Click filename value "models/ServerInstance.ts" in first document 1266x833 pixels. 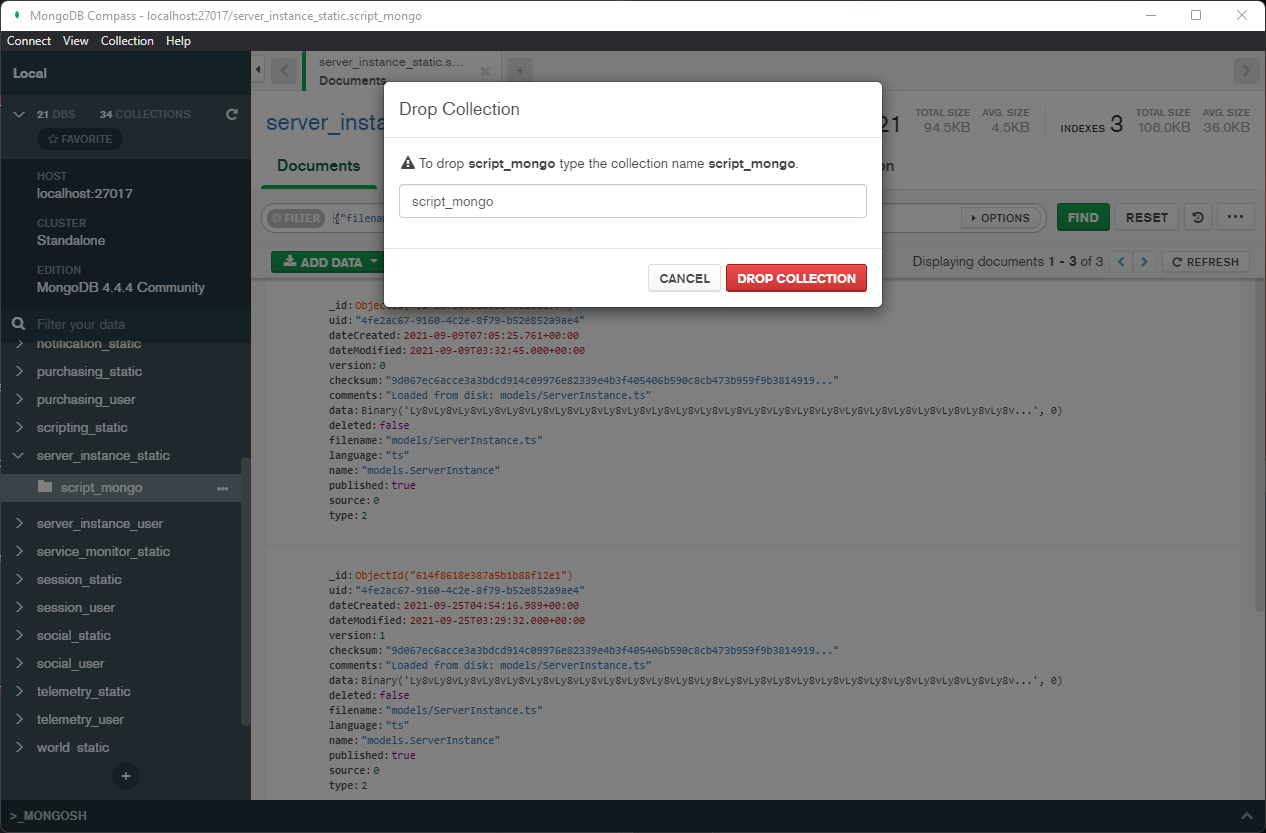tap(464, 440)
